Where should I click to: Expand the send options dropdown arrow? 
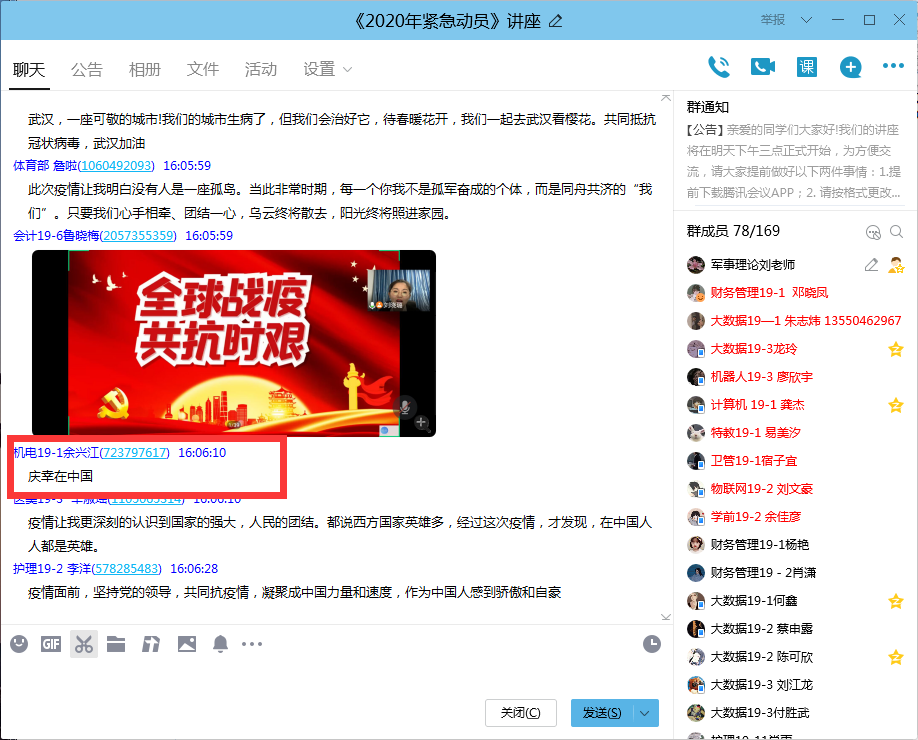tap(646, 713)
